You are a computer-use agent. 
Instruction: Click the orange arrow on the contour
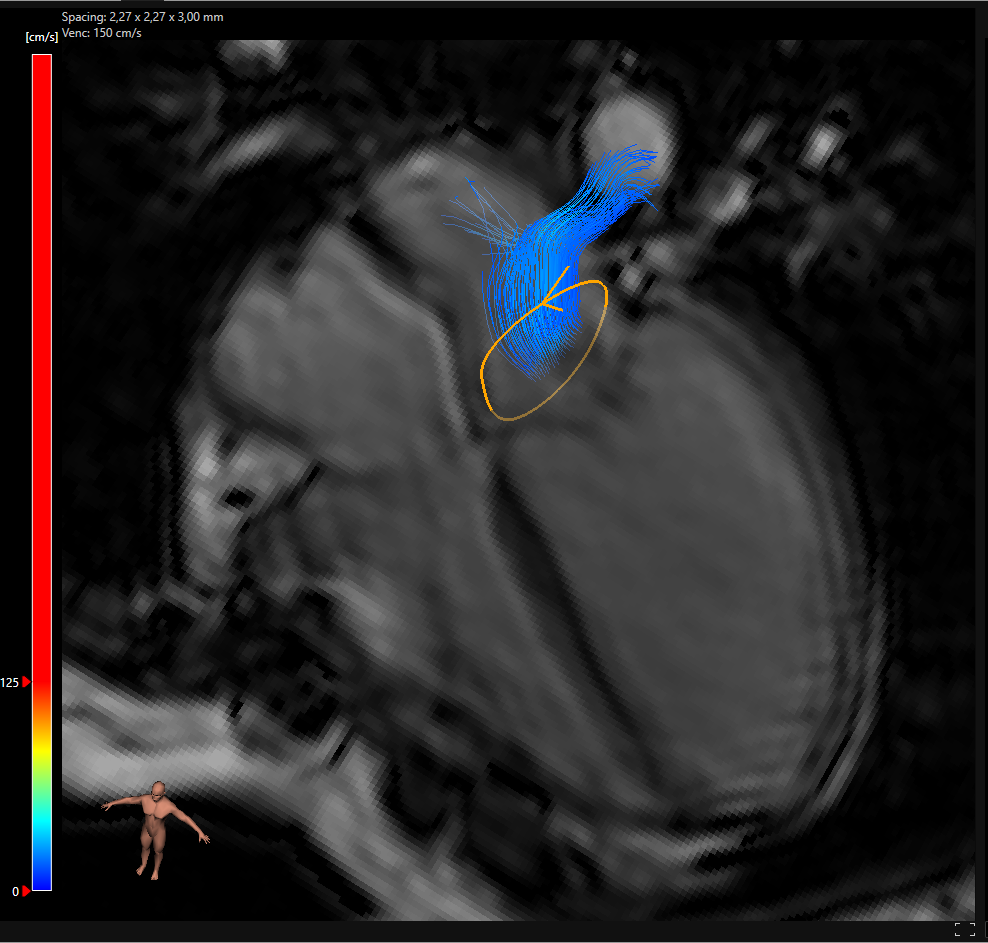point(553,292)
